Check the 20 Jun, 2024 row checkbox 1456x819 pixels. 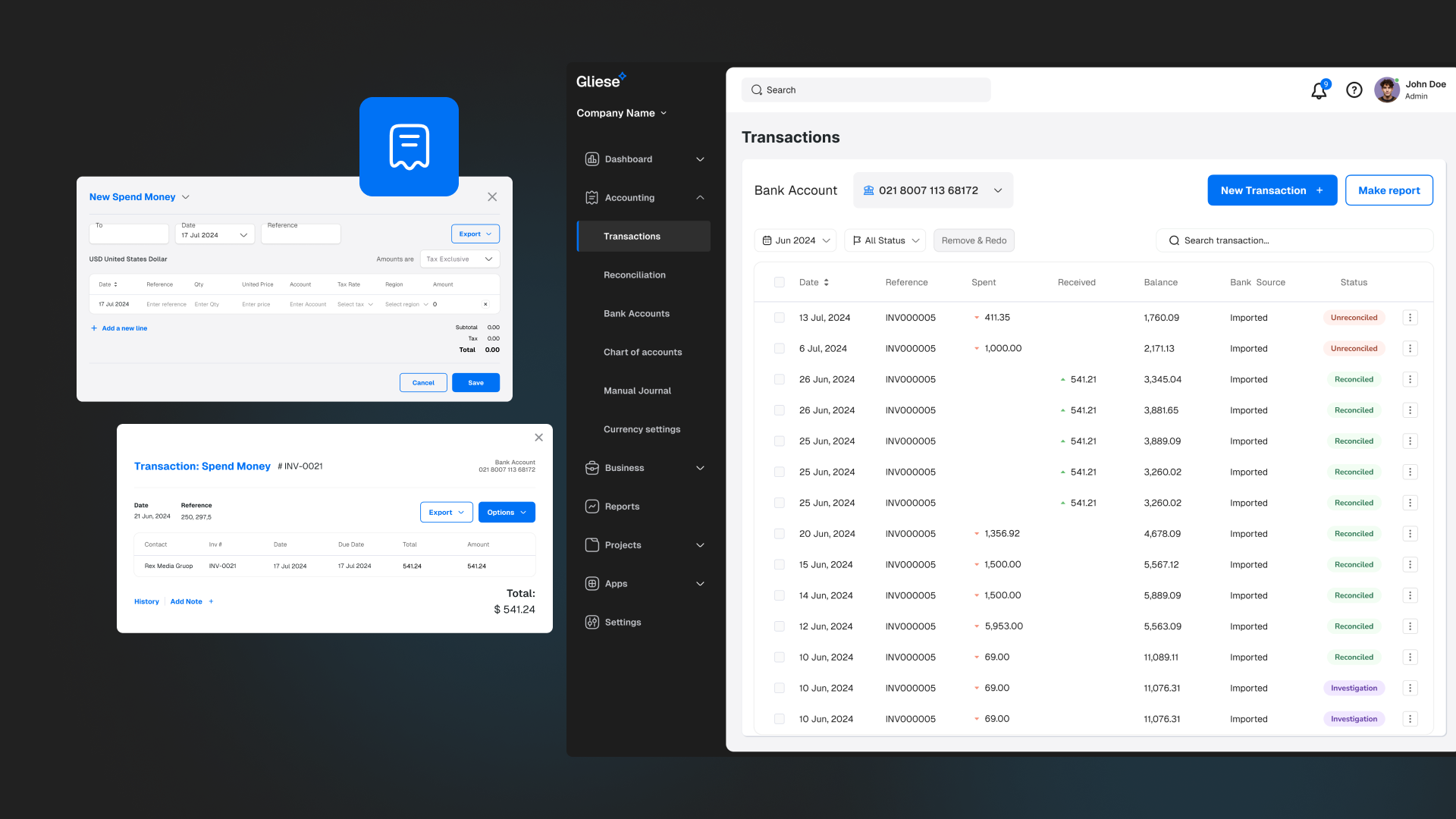pos(780,534)
